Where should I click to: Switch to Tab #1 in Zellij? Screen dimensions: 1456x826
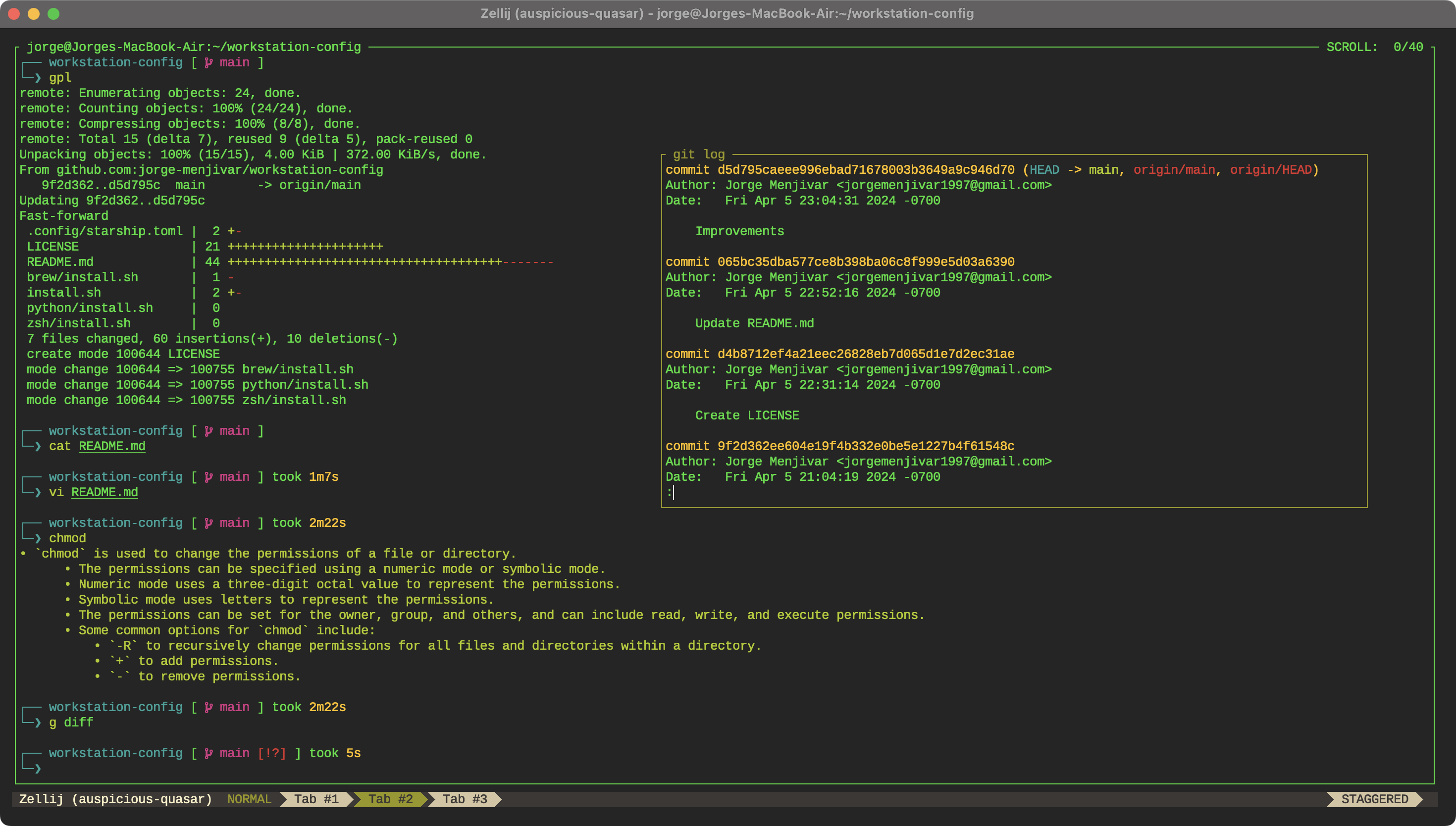[x=316, y=799]
